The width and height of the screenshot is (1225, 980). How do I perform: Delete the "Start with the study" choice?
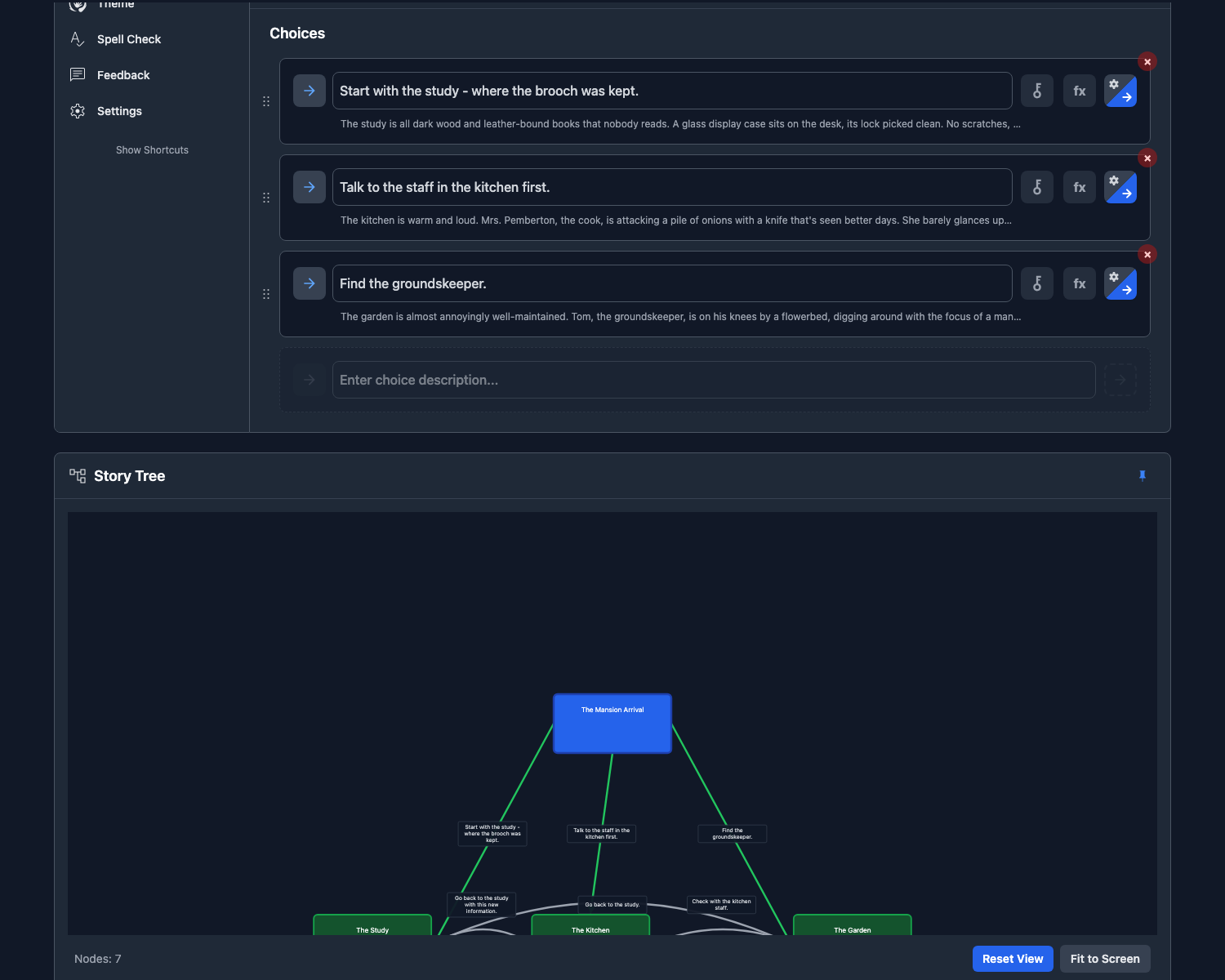point(1147,61)
